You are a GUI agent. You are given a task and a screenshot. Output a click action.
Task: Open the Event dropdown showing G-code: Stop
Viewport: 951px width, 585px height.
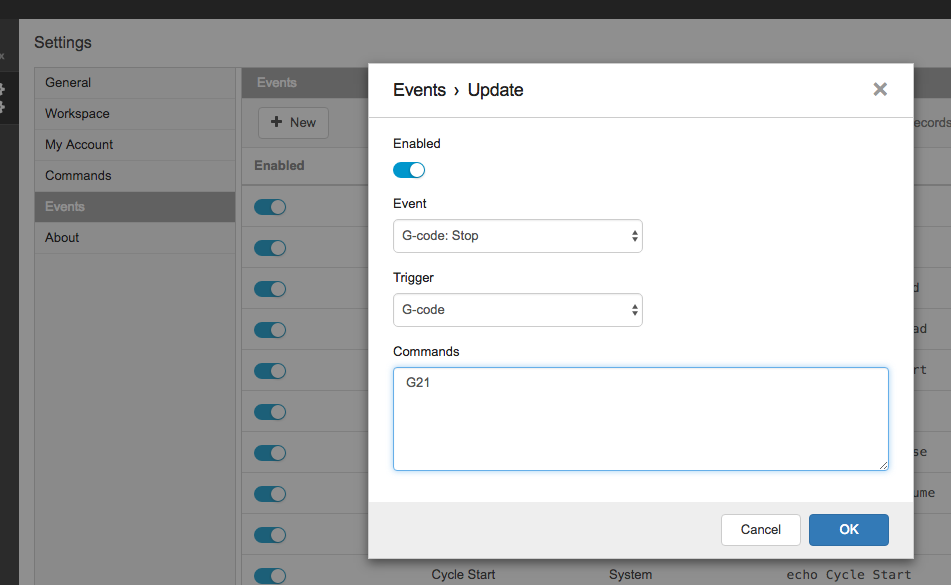[517, 236]
